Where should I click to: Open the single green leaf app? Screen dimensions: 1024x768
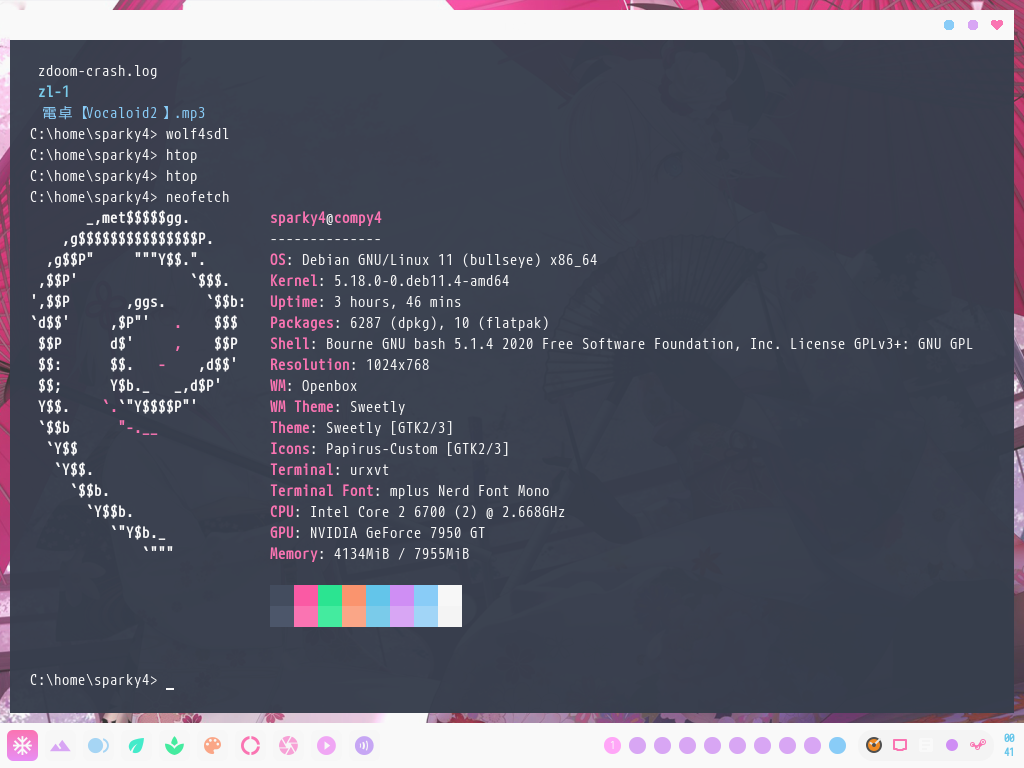pyautogui.click(x=136, y=745)
